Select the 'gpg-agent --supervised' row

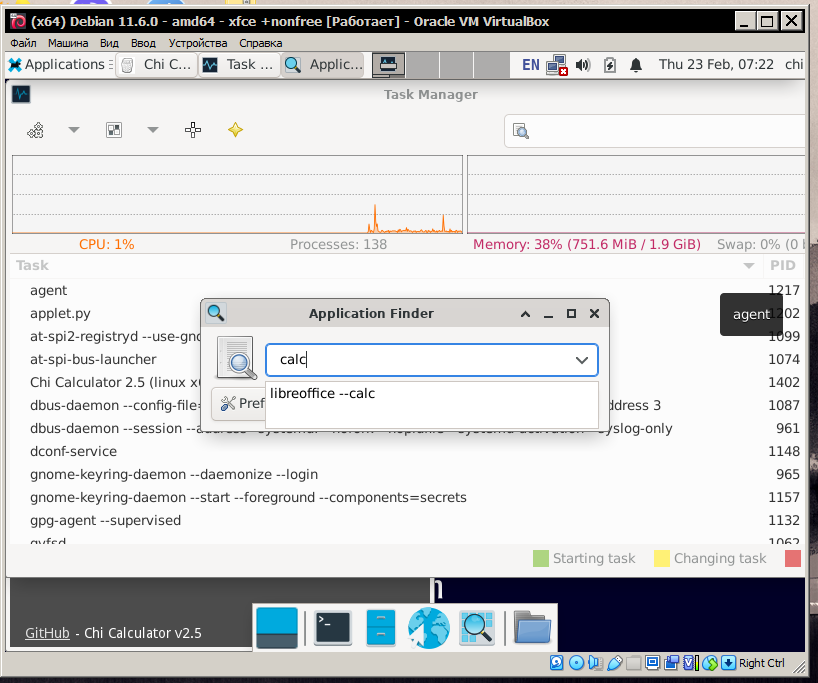(x=405, y=520)
